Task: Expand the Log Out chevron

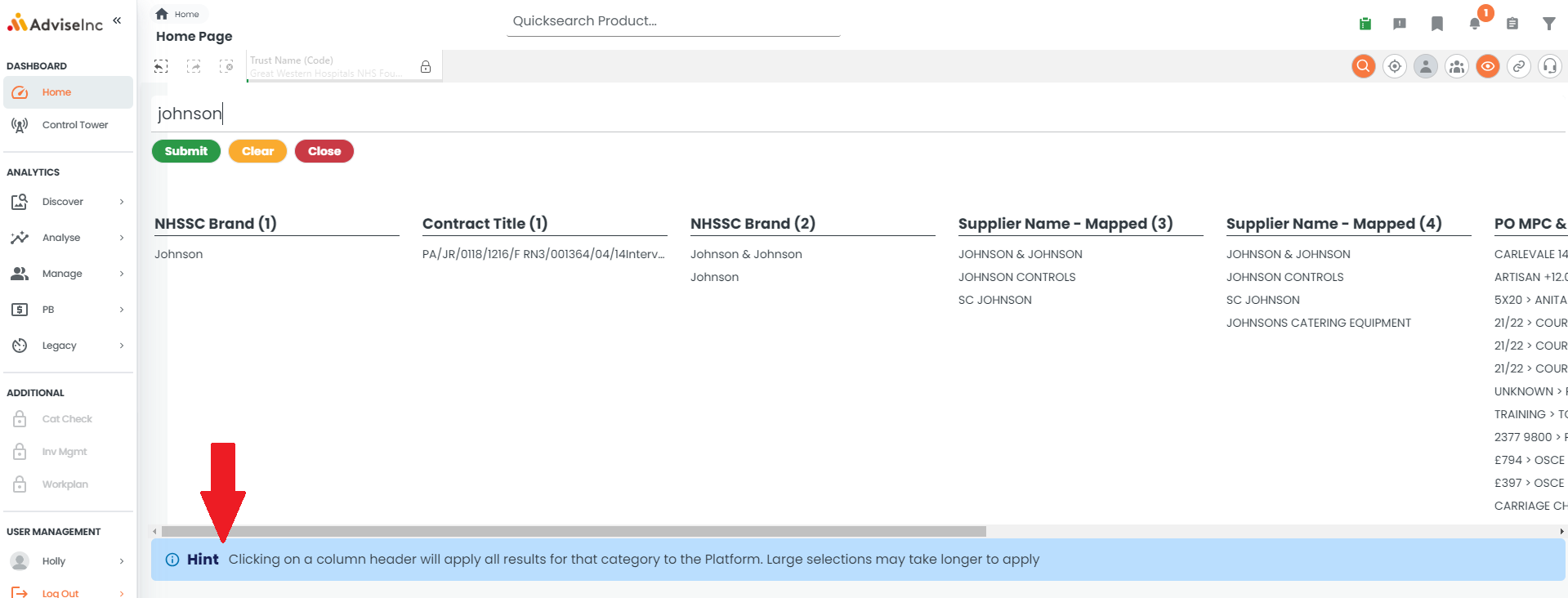Action: pyautogui.click(x=122, y=594)
